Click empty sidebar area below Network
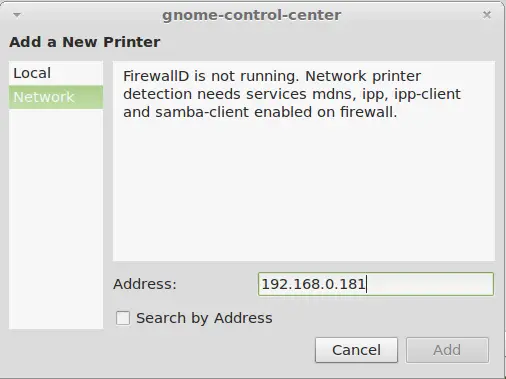 click(x=56, y=218)
